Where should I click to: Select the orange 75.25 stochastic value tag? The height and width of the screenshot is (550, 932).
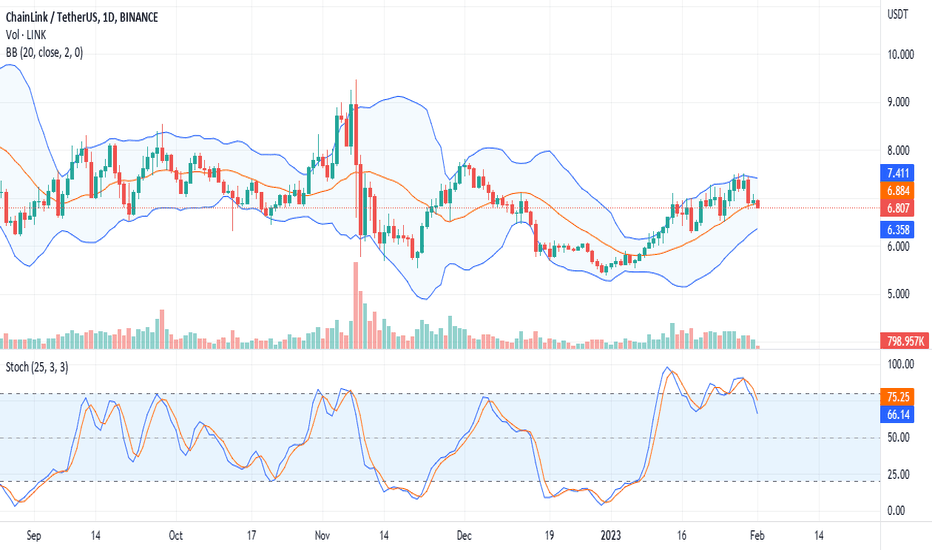[x=898, y=397]
